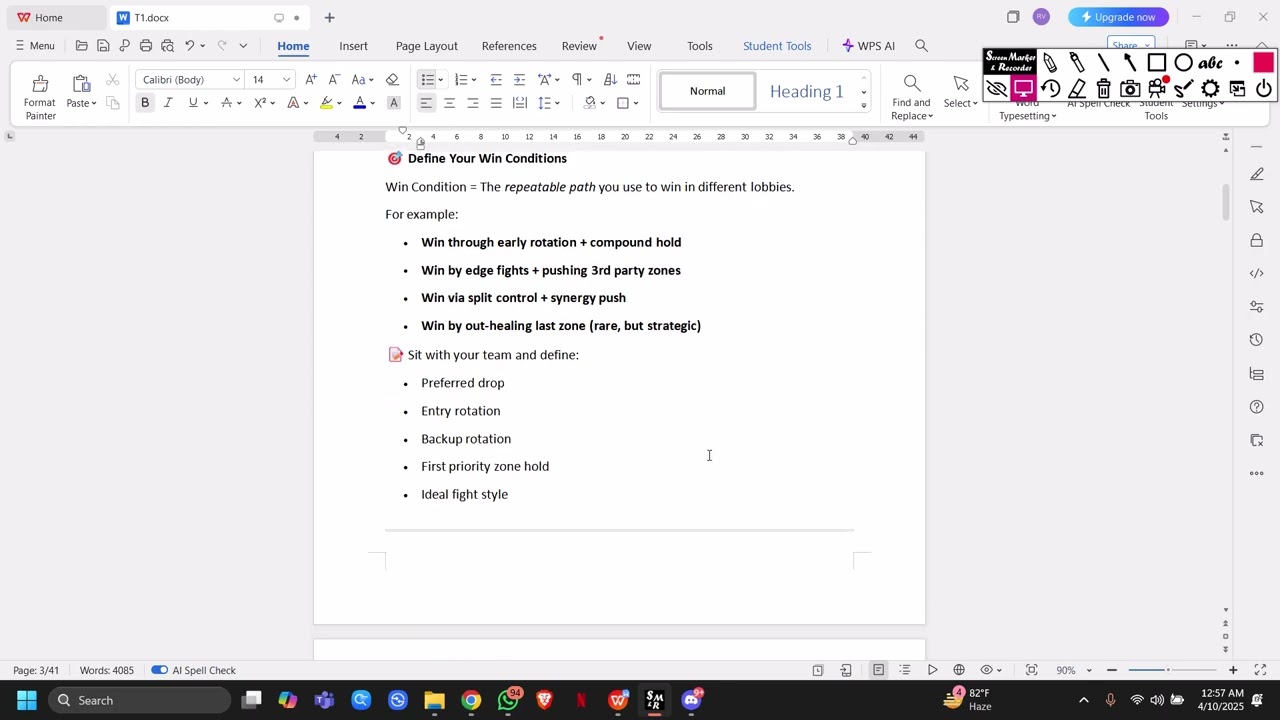
Task: Go to the Review tab
Action: [x=579, y=46]
